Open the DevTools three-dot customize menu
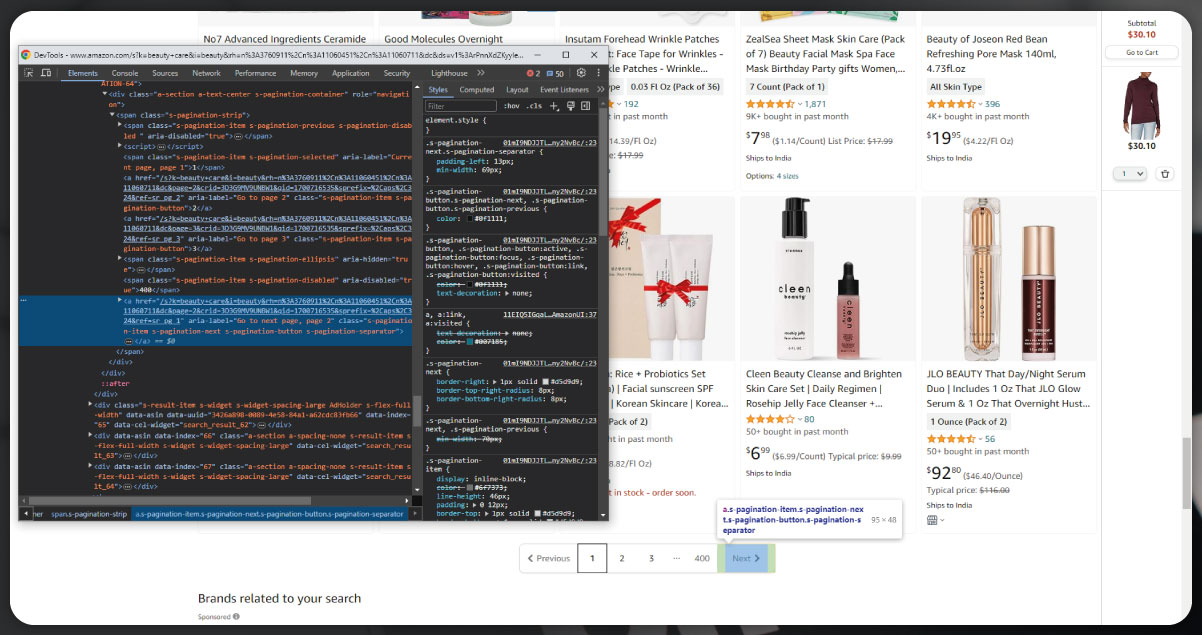This screenshot has height=635, width=1202. point(599,73)
